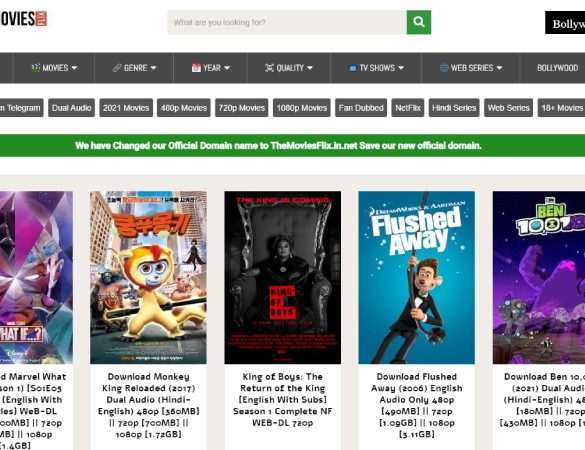Expand the Quality dropdown arrow
Screen dimensions: 585x450
click(310, 68)
